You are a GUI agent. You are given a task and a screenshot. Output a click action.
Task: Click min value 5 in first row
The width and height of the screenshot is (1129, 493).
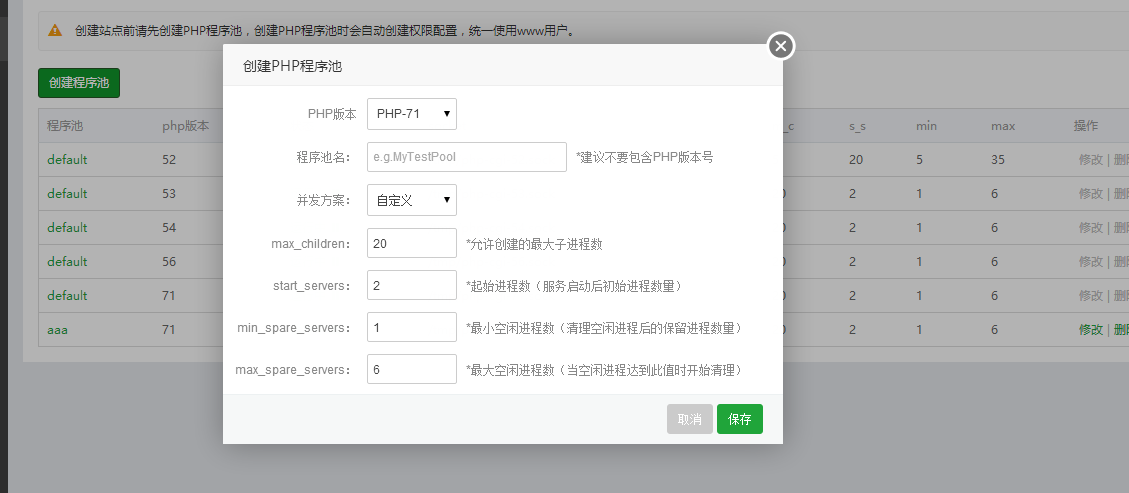coord(919,159)
